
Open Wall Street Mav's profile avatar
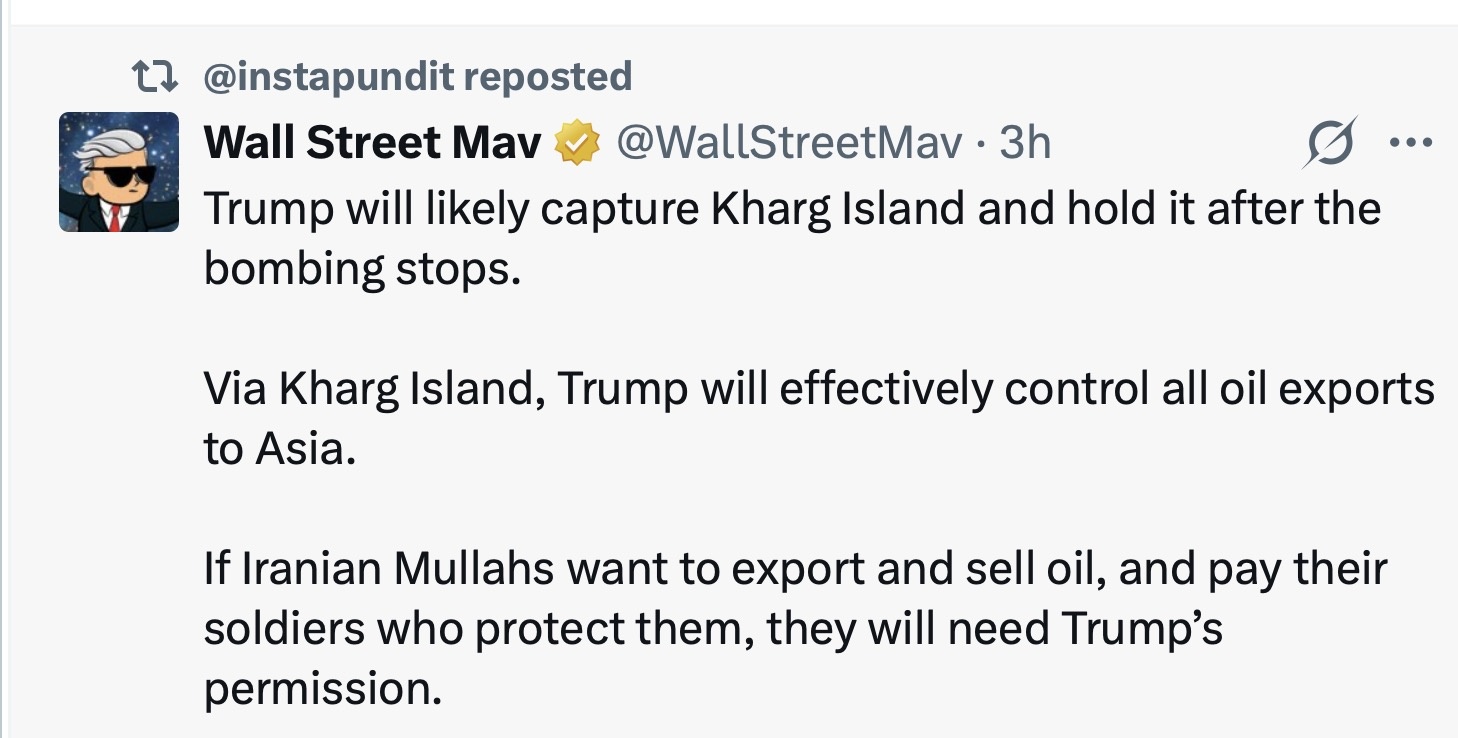pos(119,171)
